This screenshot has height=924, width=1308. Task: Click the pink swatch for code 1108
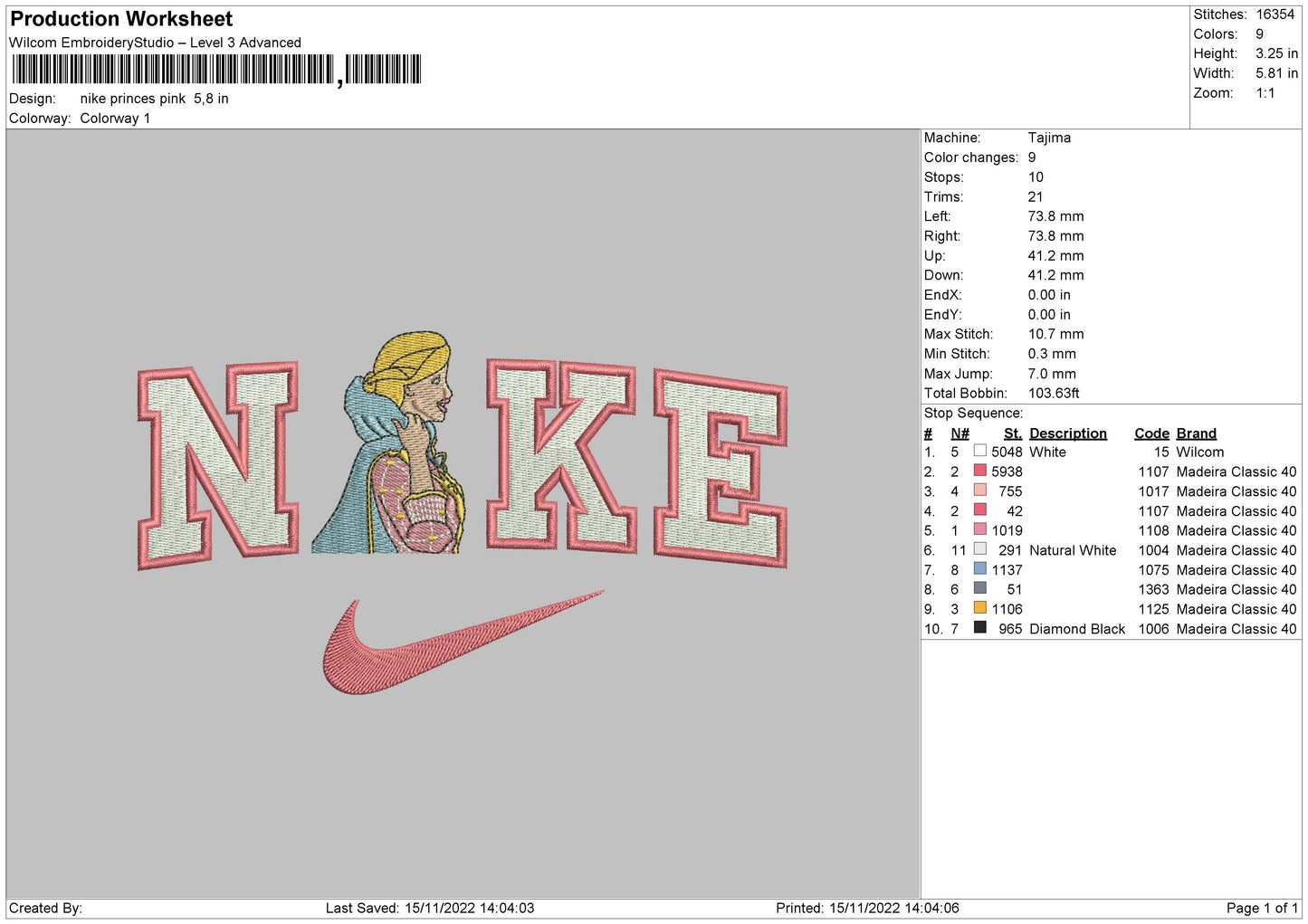[979, 529]
